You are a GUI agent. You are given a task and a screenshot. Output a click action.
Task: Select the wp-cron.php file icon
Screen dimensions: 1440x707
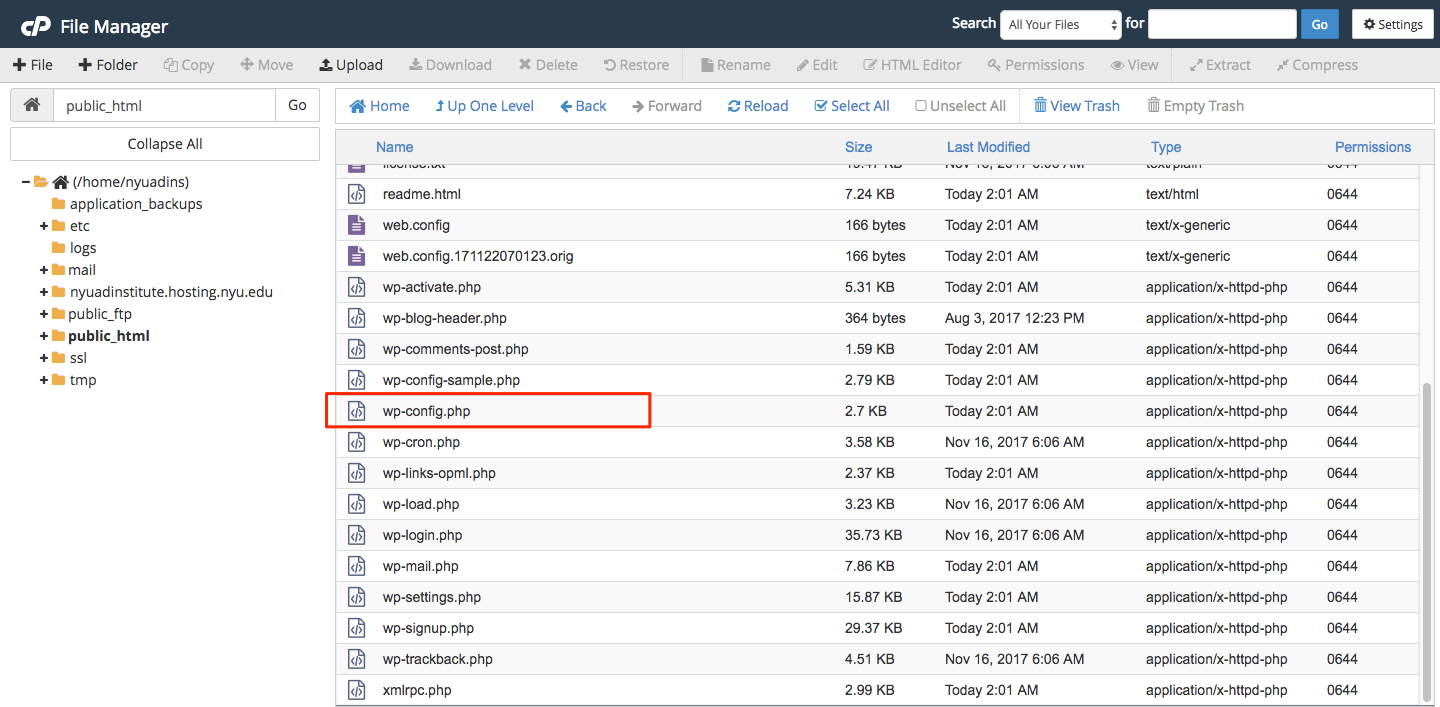pos(356,442)
